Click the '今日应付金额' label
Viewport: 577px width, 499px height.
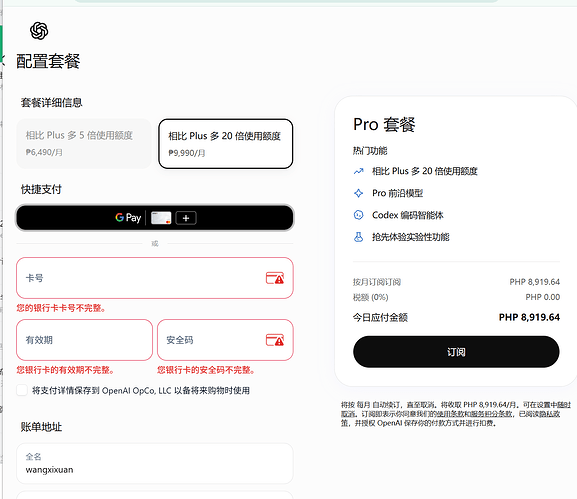(x=380, y=317)
